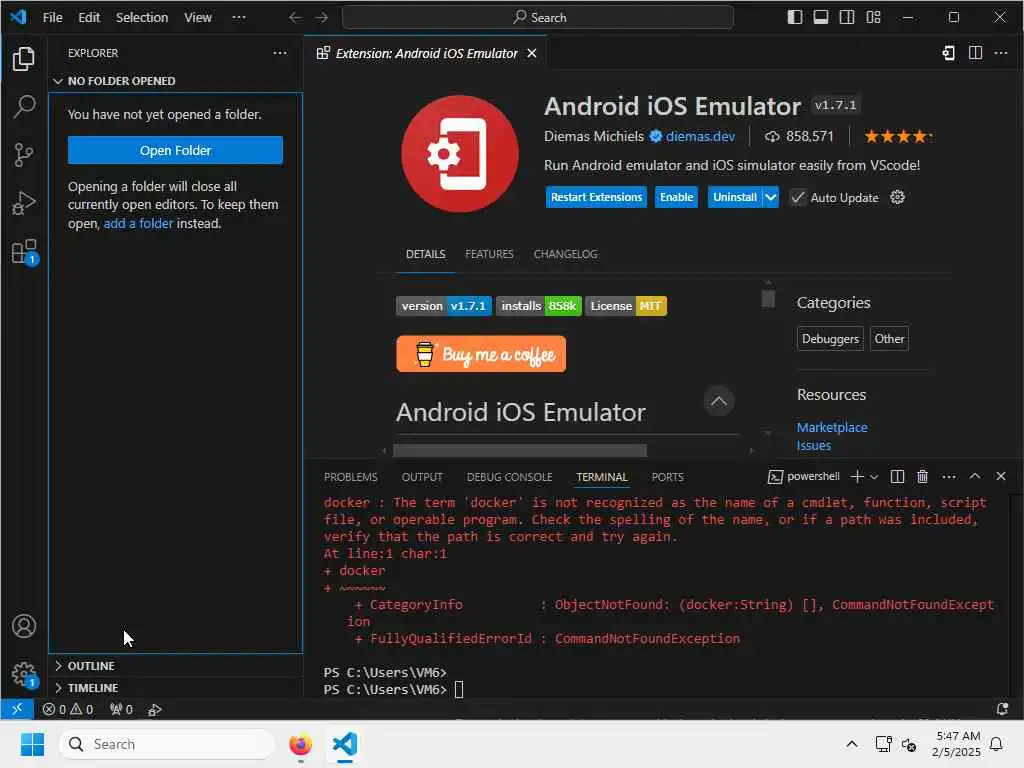Screen dimensions: 1024x768
Task: Open terminal panel Views and More Actions
Action: 949,477
